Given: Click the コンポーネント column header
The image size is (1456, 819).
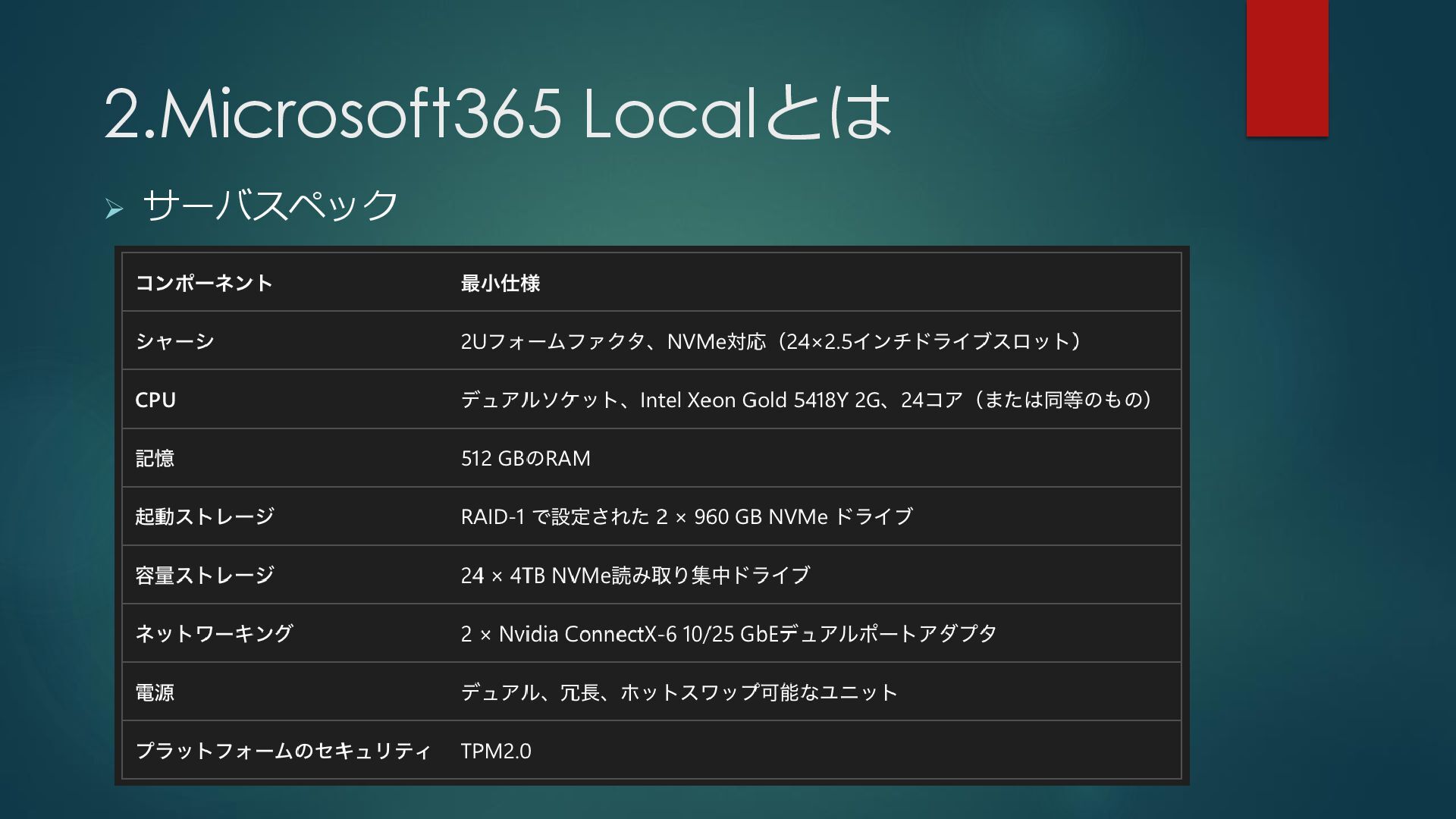Looking at the screenshot, I should 204,283.
